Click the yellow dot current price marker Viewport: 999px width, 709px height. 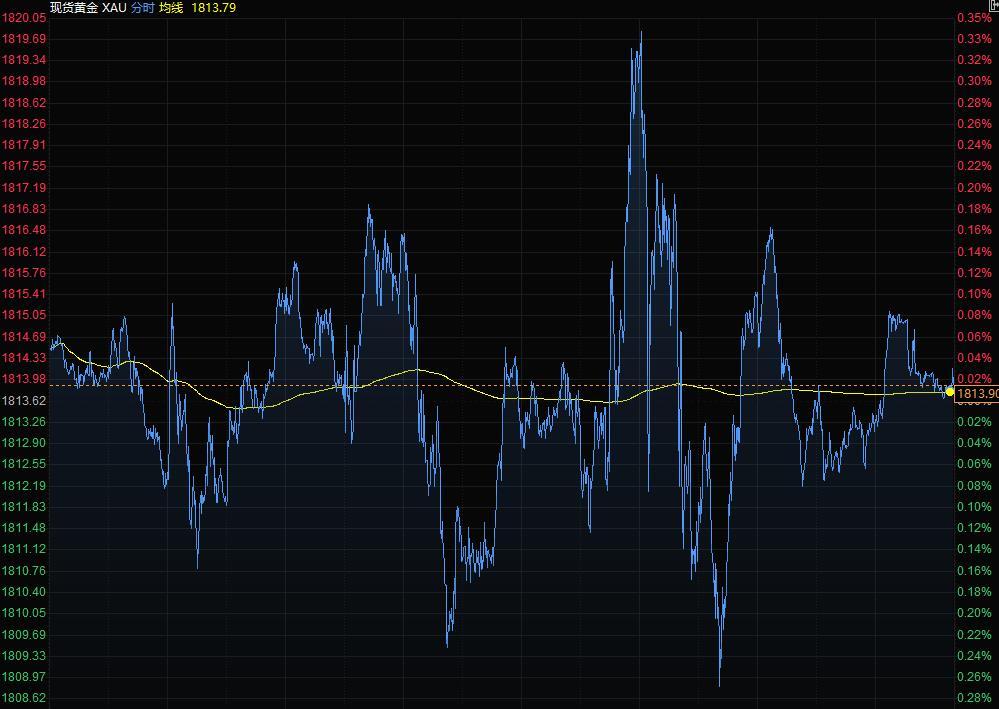click(949, 392)
